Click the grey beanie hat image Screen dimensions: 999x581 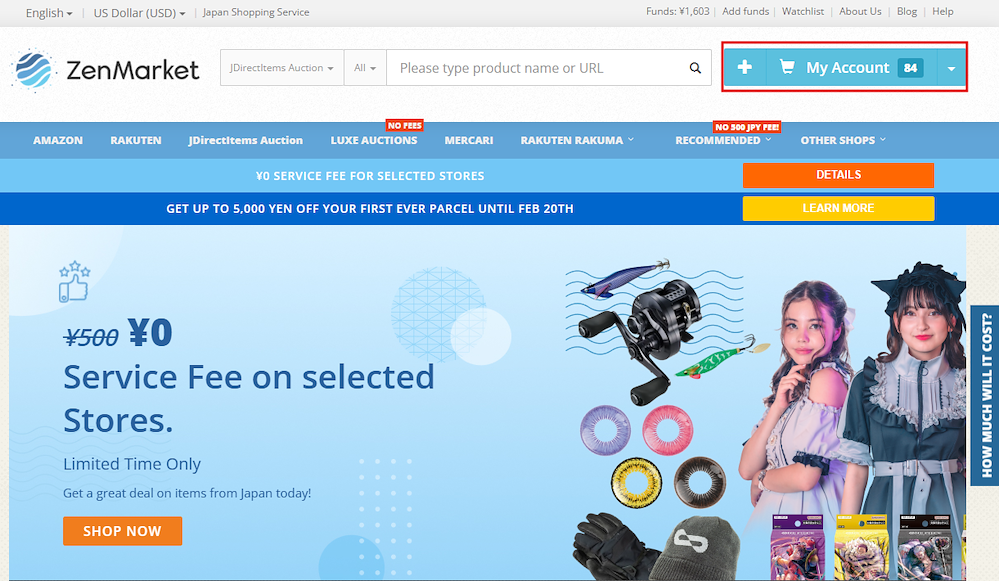(x=694, y=549)
